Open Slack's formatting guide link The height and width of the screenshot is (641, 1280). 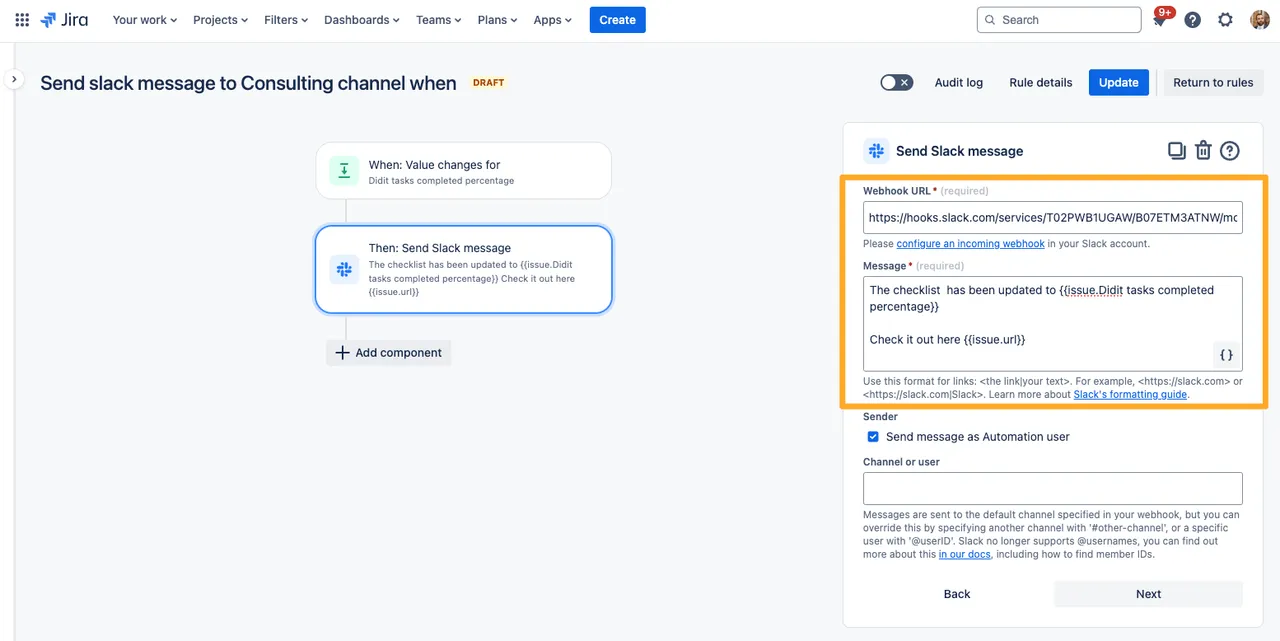tap(1130, 395)
